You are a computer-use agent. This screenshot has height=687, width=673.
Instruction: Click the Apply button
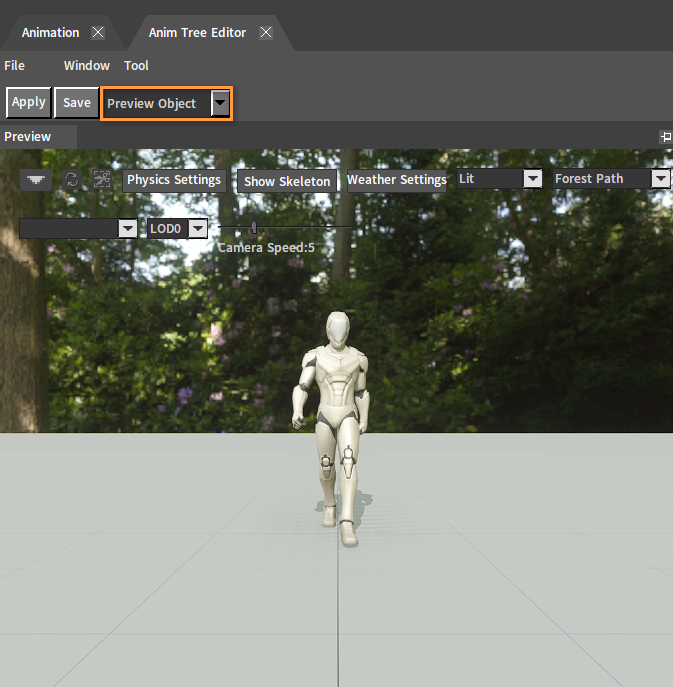click(x=28, y=102)
